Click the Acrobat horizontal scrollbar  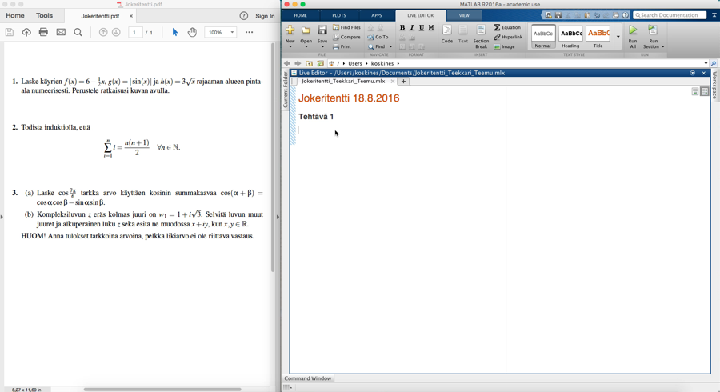[x=162, y=389]
